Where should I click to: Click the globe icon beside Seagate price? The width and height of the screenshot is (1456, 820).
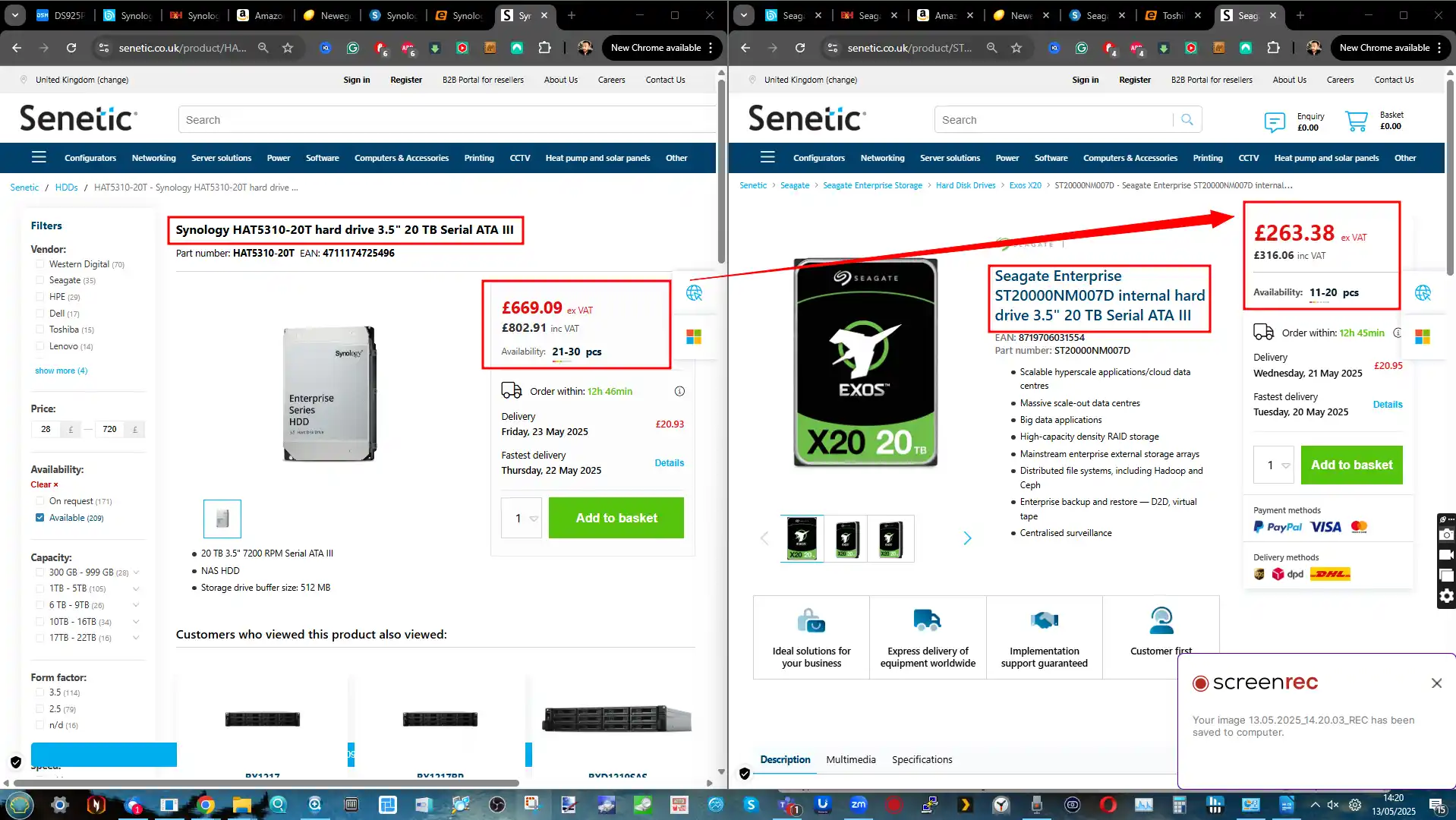click(1422, 293)
